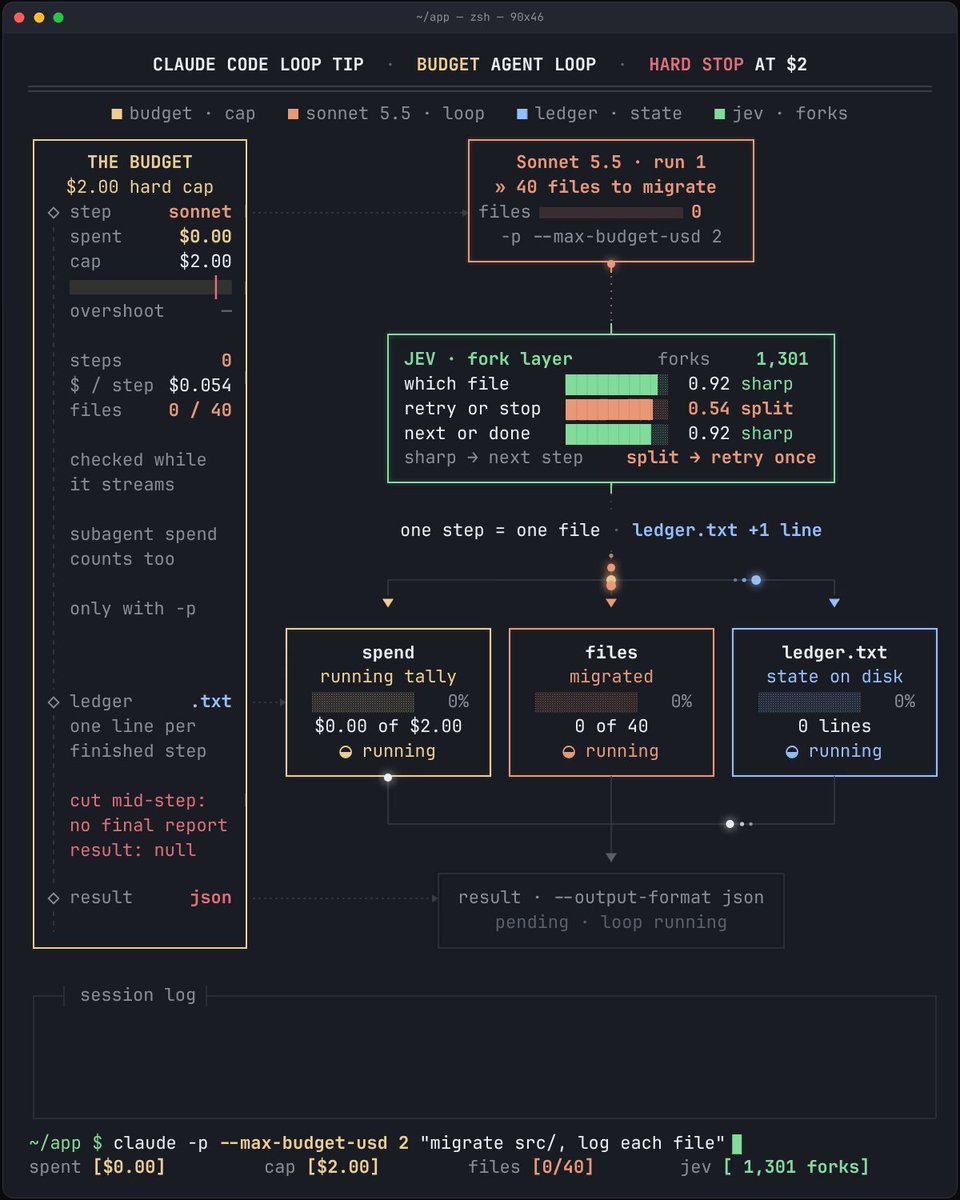The width and height of the screenshot is (960, 1200).
Task: Click the forks count "1,301" in the JEV box
Action: (x=782, y=359)
